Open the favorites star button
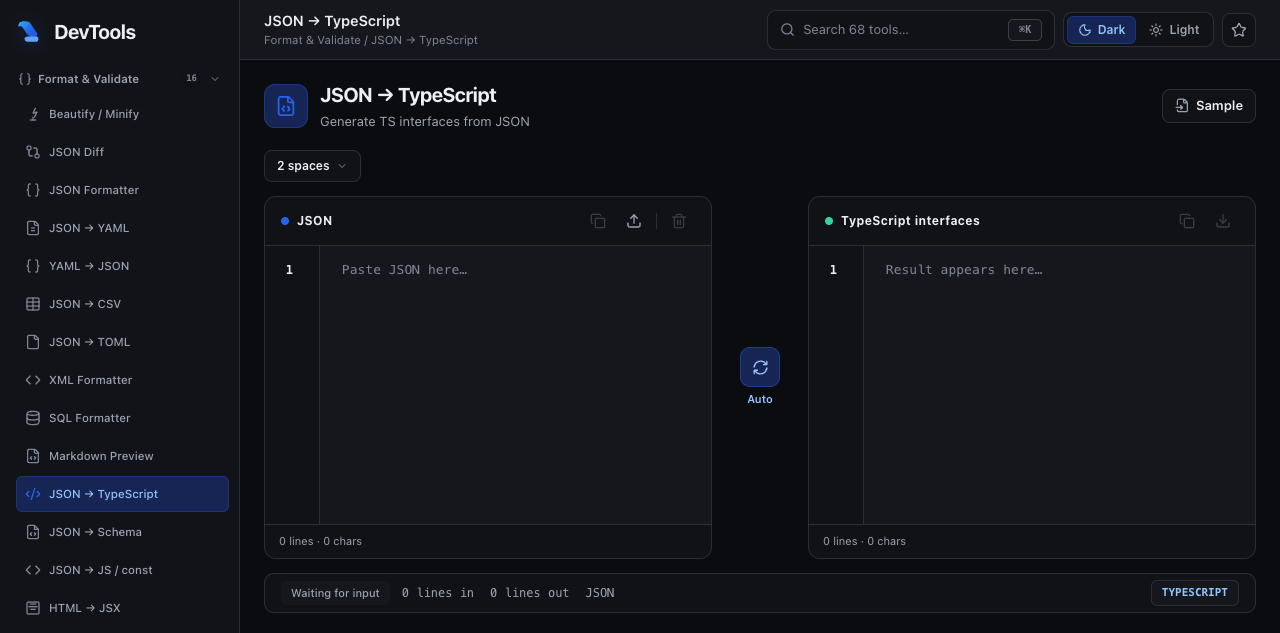1280x633 pixels. pyautogui.click(x=1239, y=30)
